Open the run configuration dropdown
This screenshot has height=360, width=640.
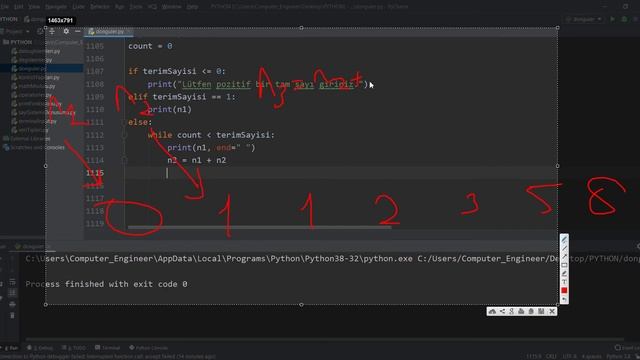pyautogui.click(x=584, y=19)
